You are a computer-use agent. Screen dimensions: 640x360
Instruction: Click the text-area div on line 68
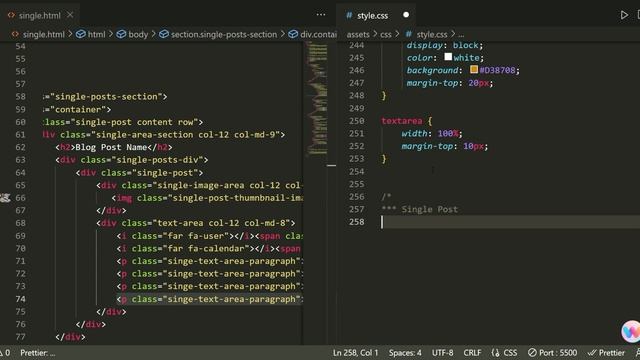pos(196,223)
